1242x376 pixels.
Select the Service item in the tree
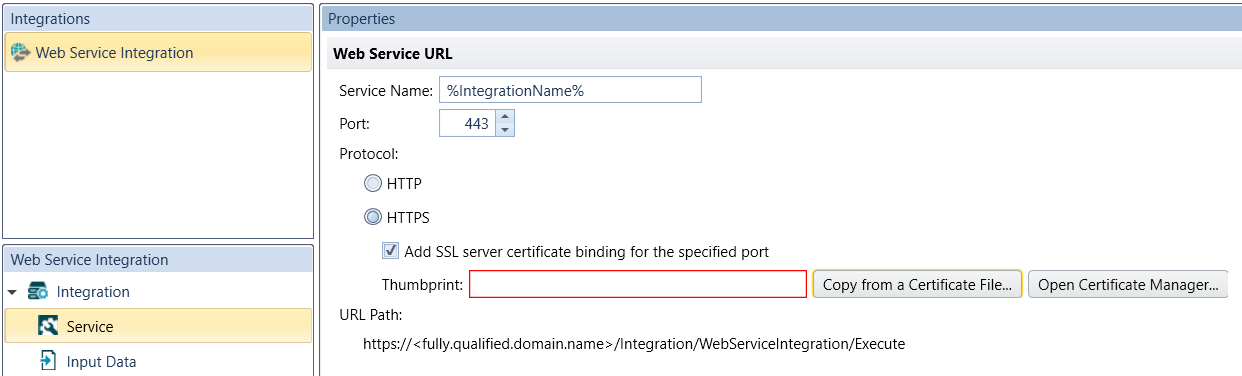point(158,326)
